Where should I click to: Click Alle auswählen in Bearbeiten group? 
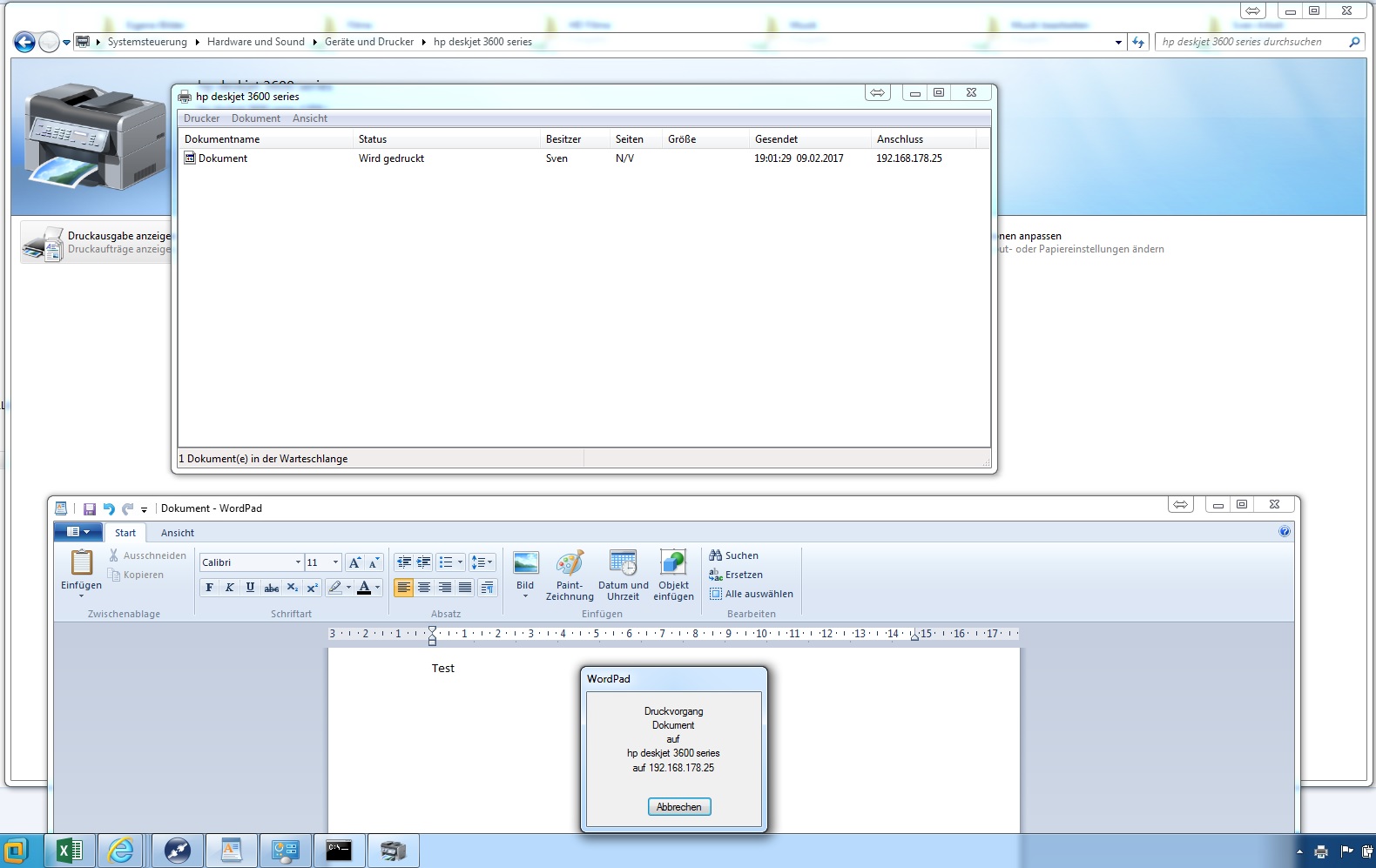pos(751,594)
